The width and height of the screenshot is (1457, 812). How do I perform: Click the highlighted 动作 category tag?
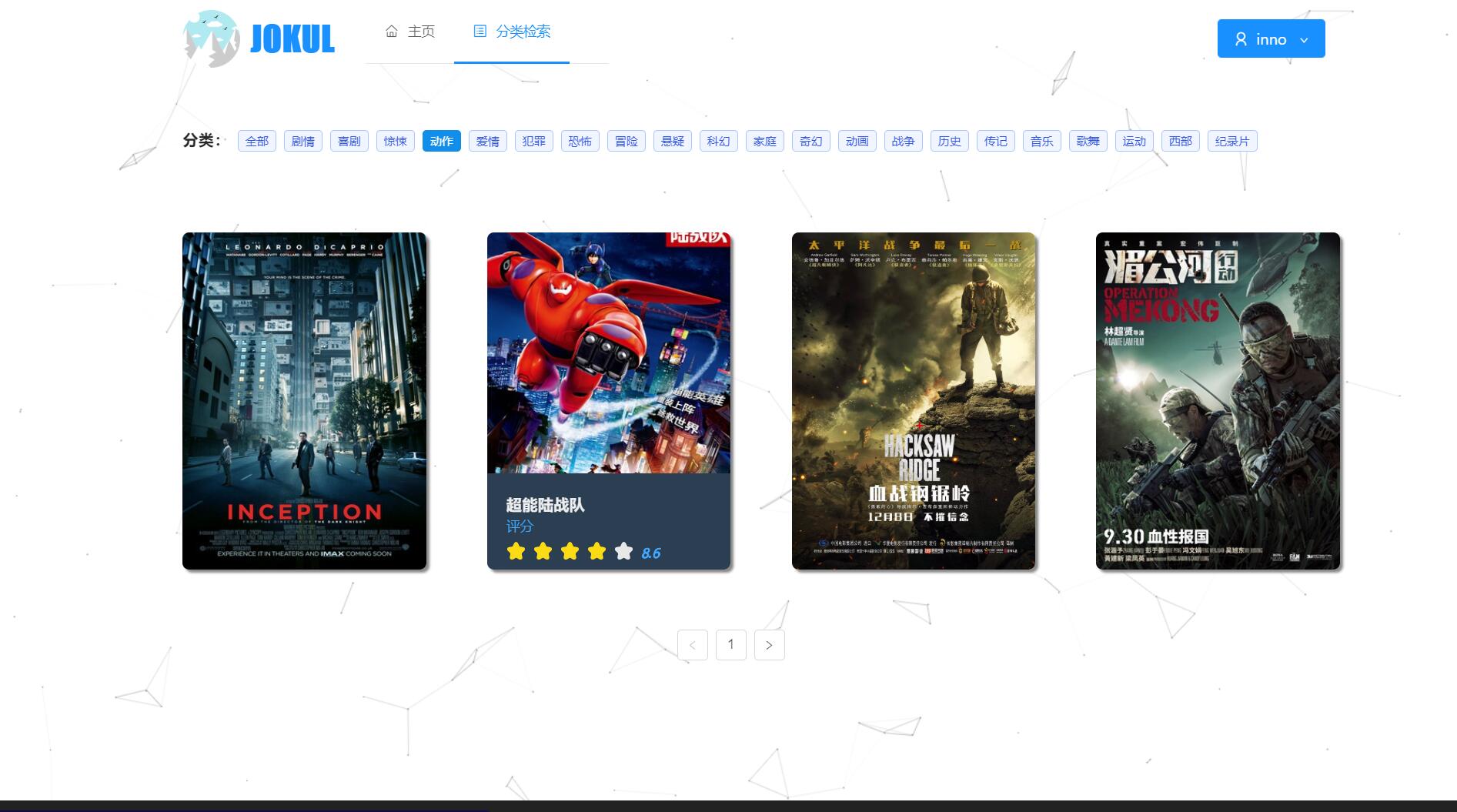click(442, 141)
